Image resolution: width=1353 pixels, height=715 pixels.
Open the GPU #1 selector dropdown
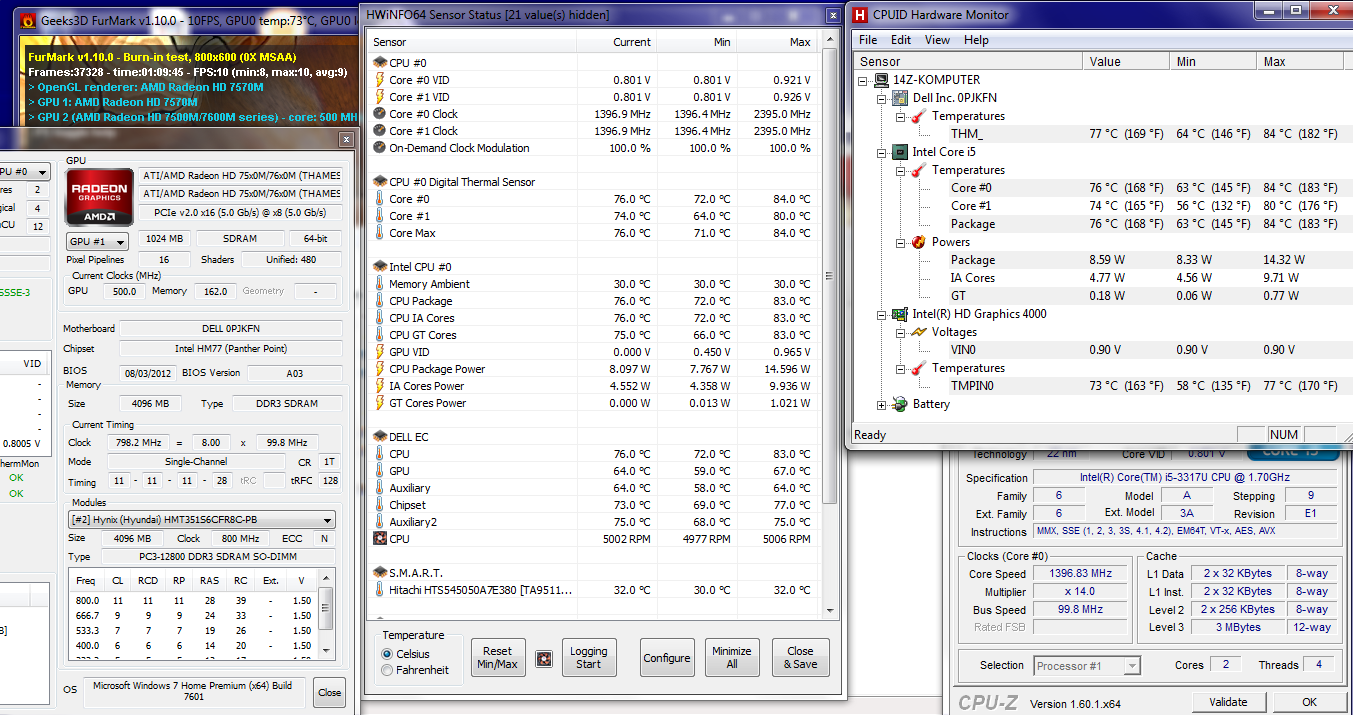click(x=97, y=242)
